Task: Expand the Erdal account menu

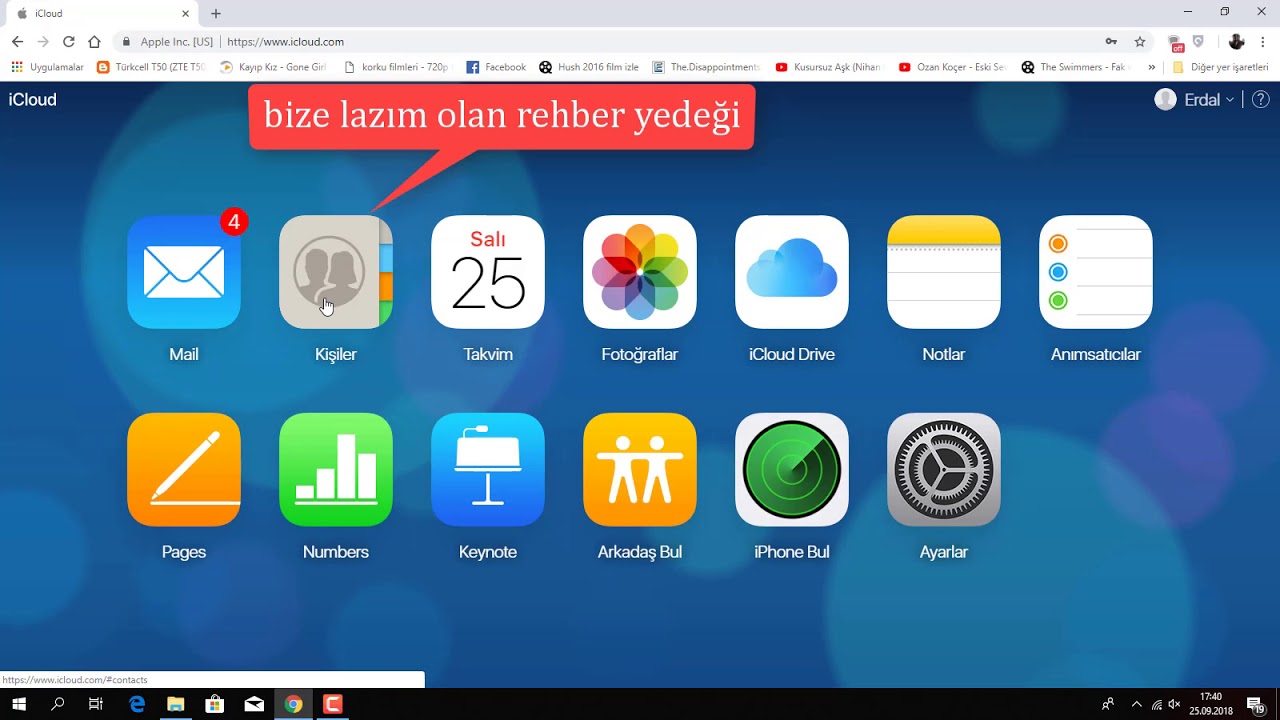Action: click(1194, 100)
